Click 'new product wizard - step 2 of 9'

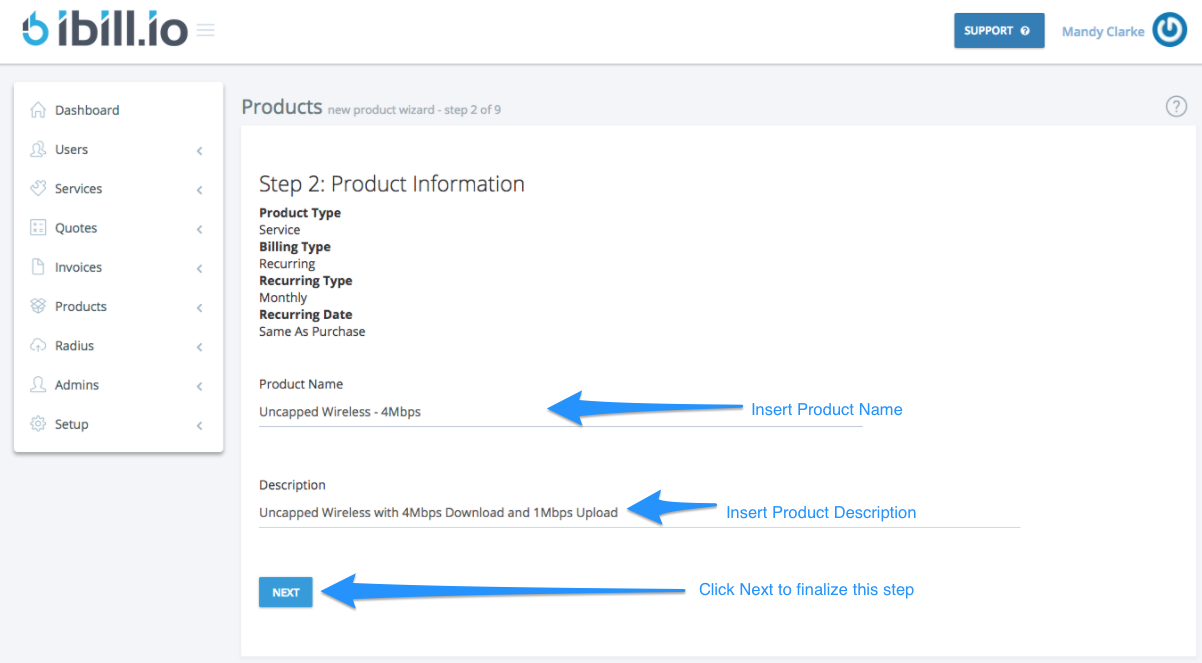click(414, 110)
